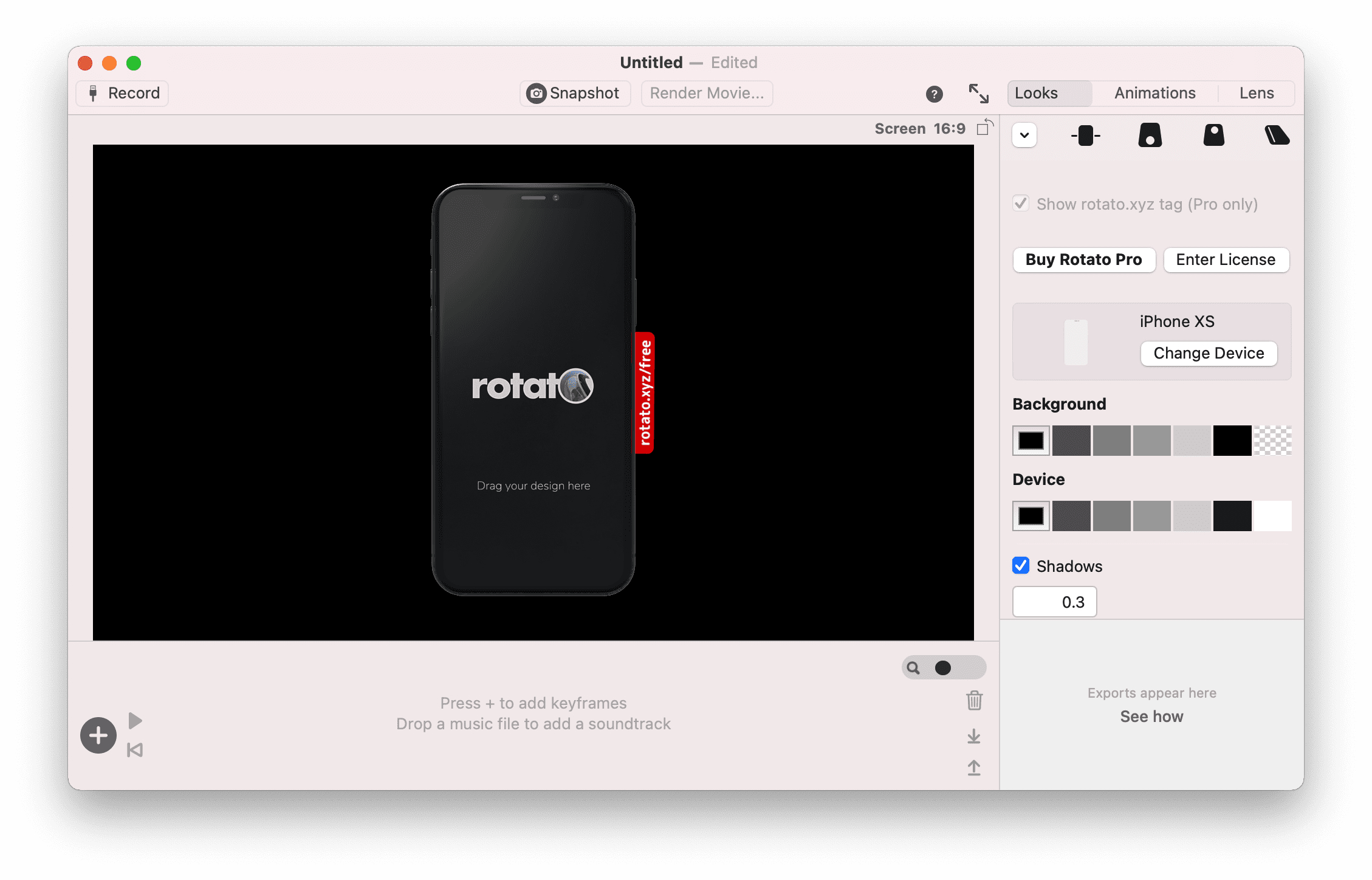Viewport: 1372px width, 880px height.
Task: Expand the presets chevron dropdown
Action: click(1024, 135)
